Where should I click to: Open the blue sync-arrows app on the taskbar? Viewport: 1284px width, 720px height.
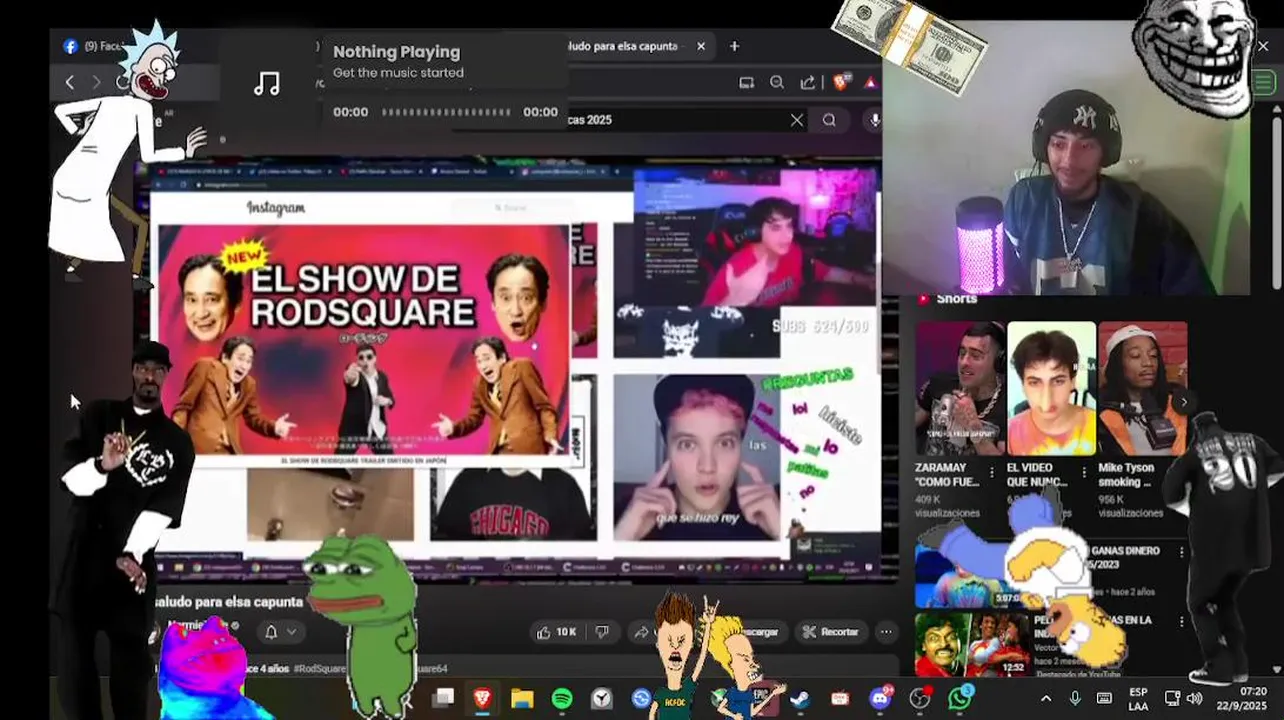pyautogui.click(x=641, y=698)
